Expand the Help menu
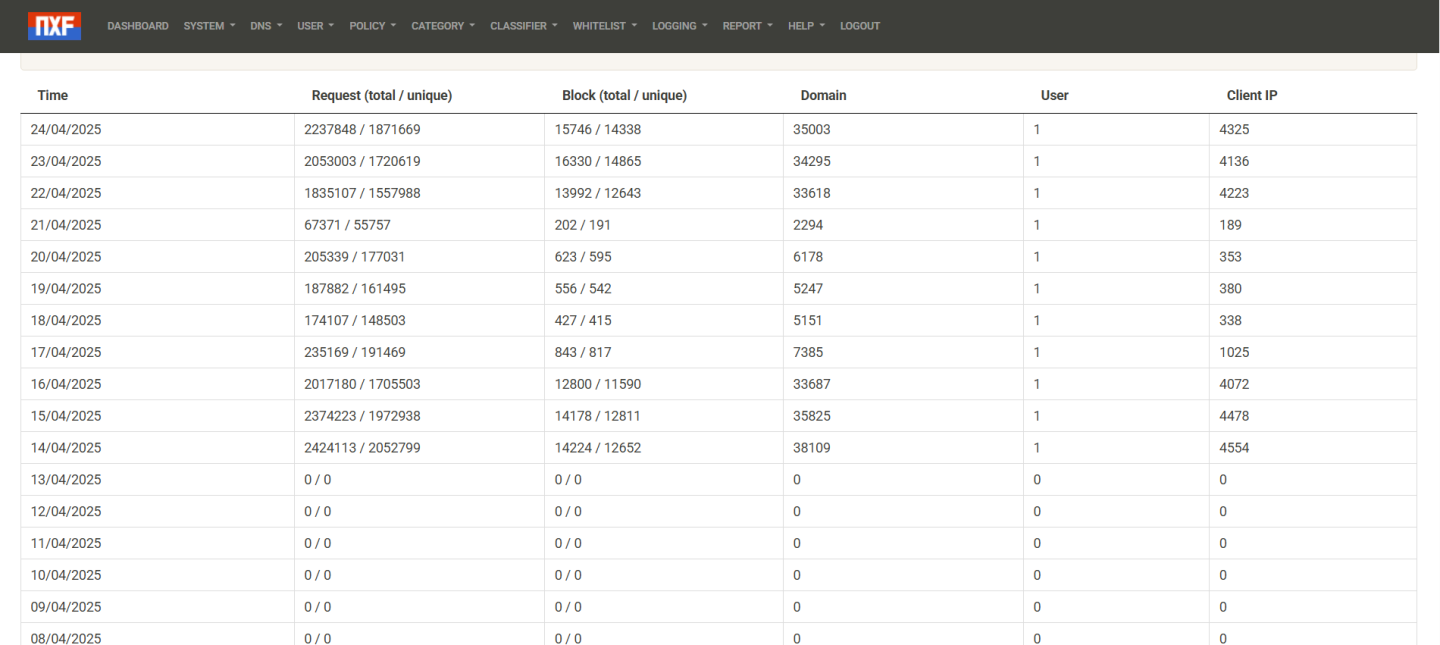The height and width of the screenshot is (645, 1440). click(x=806, y=26)
